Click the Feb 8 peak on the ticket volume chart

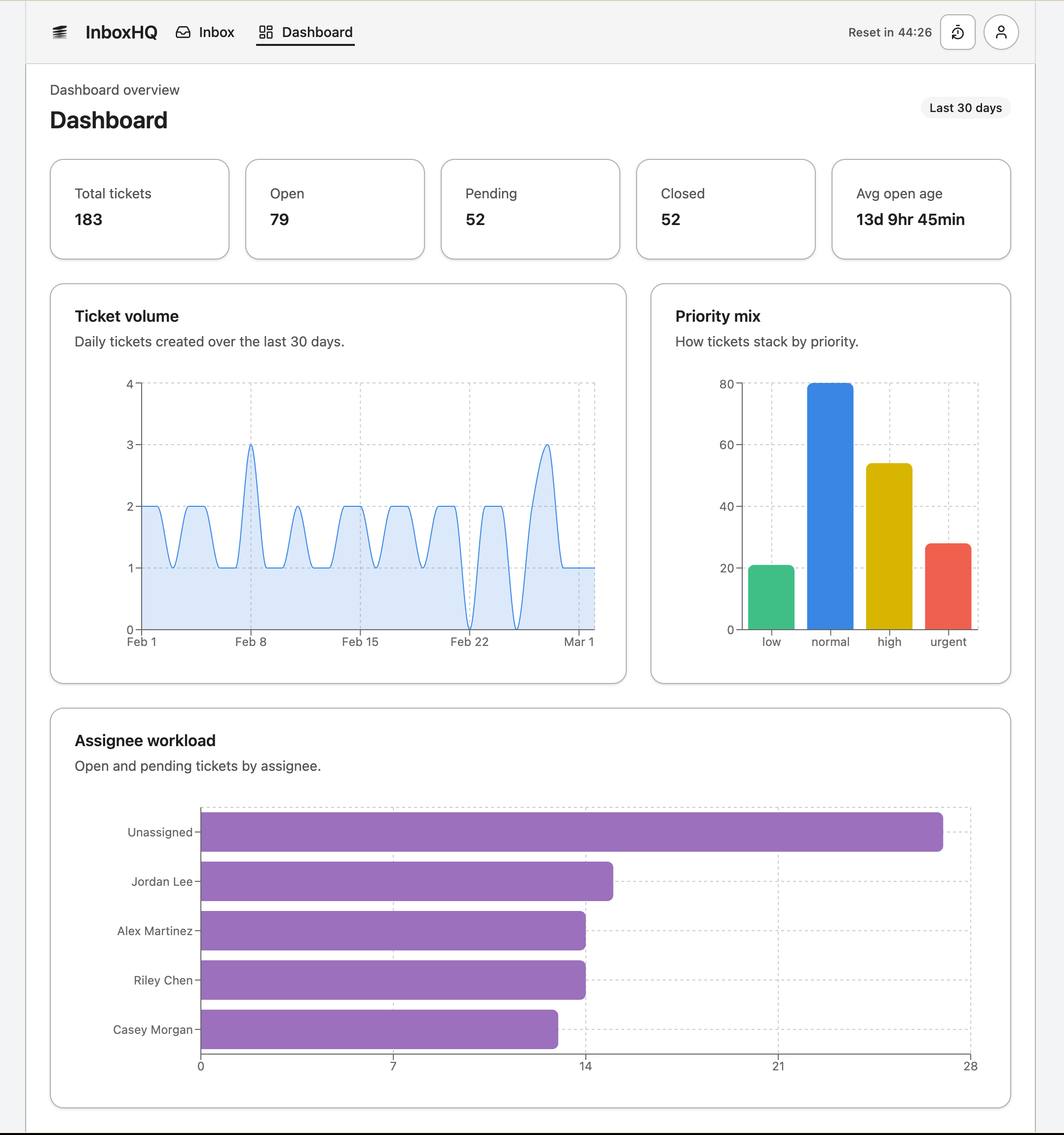pos(251,445)
